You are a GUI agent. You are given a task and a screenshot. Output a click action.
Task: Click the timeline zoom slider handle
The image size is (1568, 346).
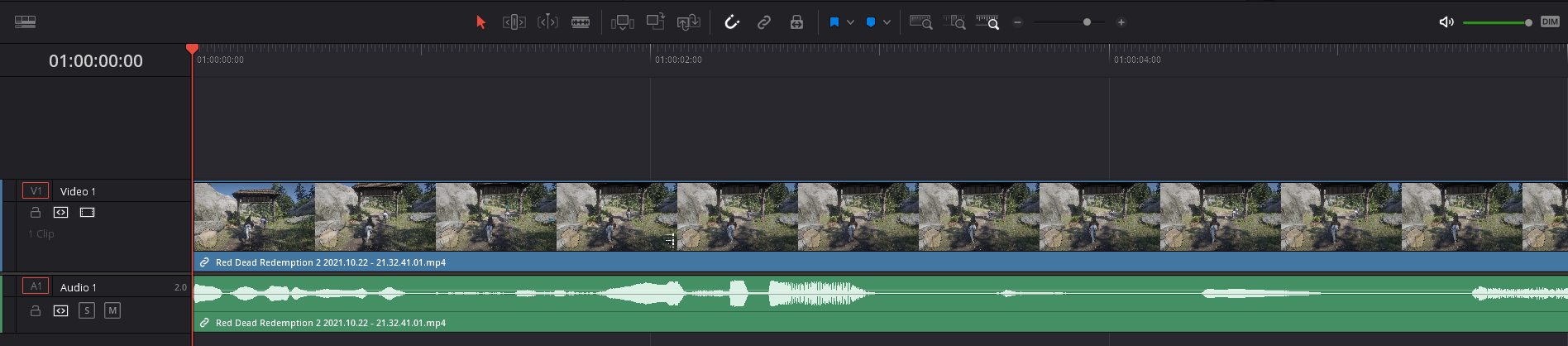1087,22
